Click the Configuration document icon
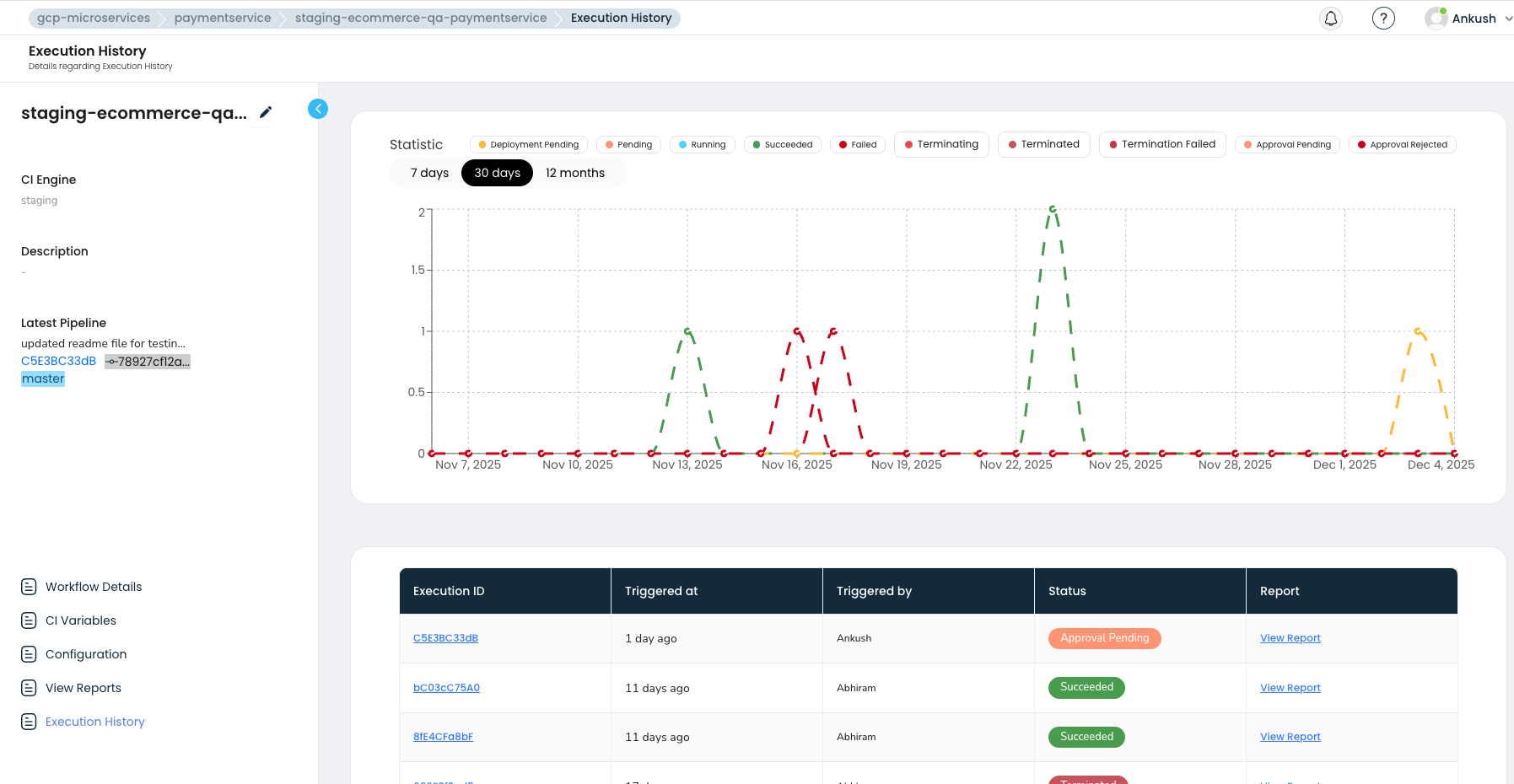1514x784 pixels. [x=29, y=654]
